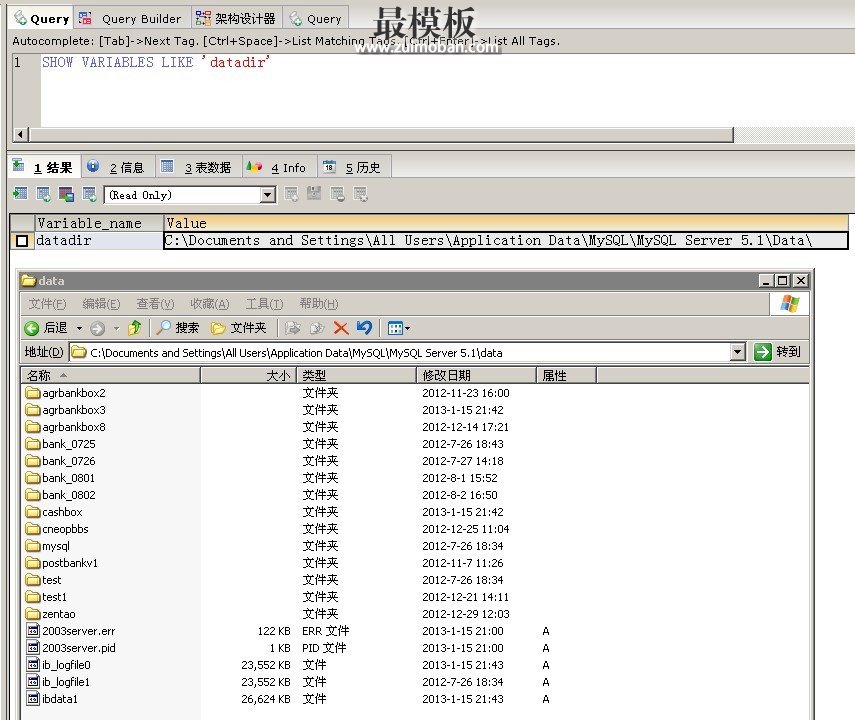
Task: Open the 文件(F) menu in data window
Action: point(47,304)
